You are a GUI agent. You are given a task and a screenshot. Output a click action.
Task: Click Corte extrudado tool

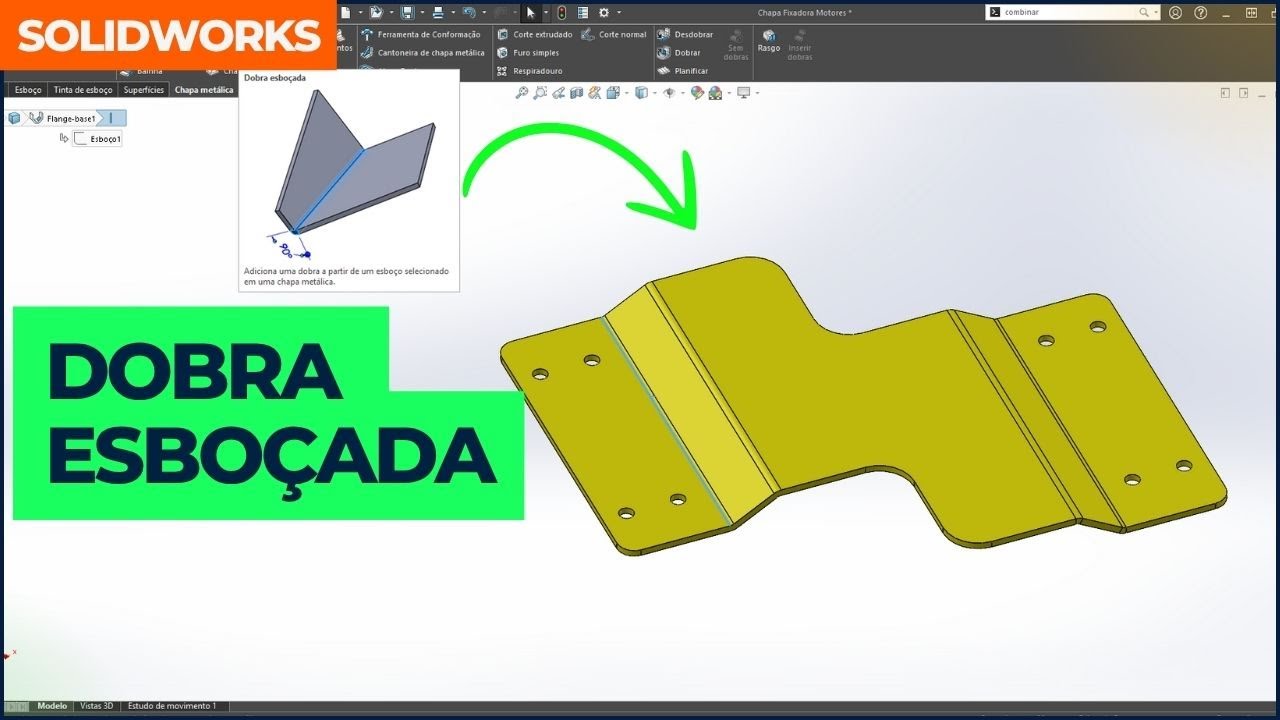pos(535,34)
